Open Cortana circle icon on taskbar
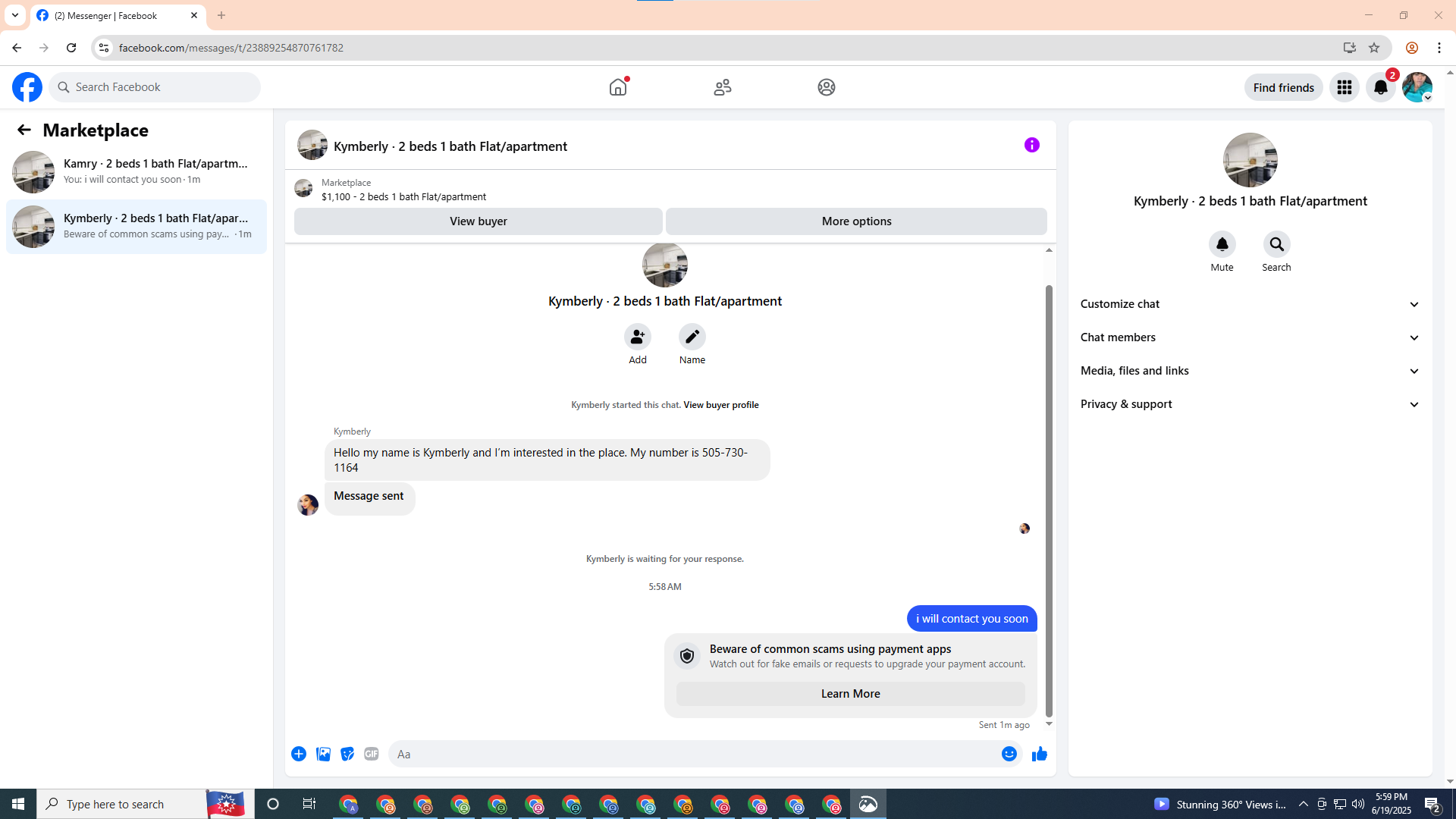 273,804
